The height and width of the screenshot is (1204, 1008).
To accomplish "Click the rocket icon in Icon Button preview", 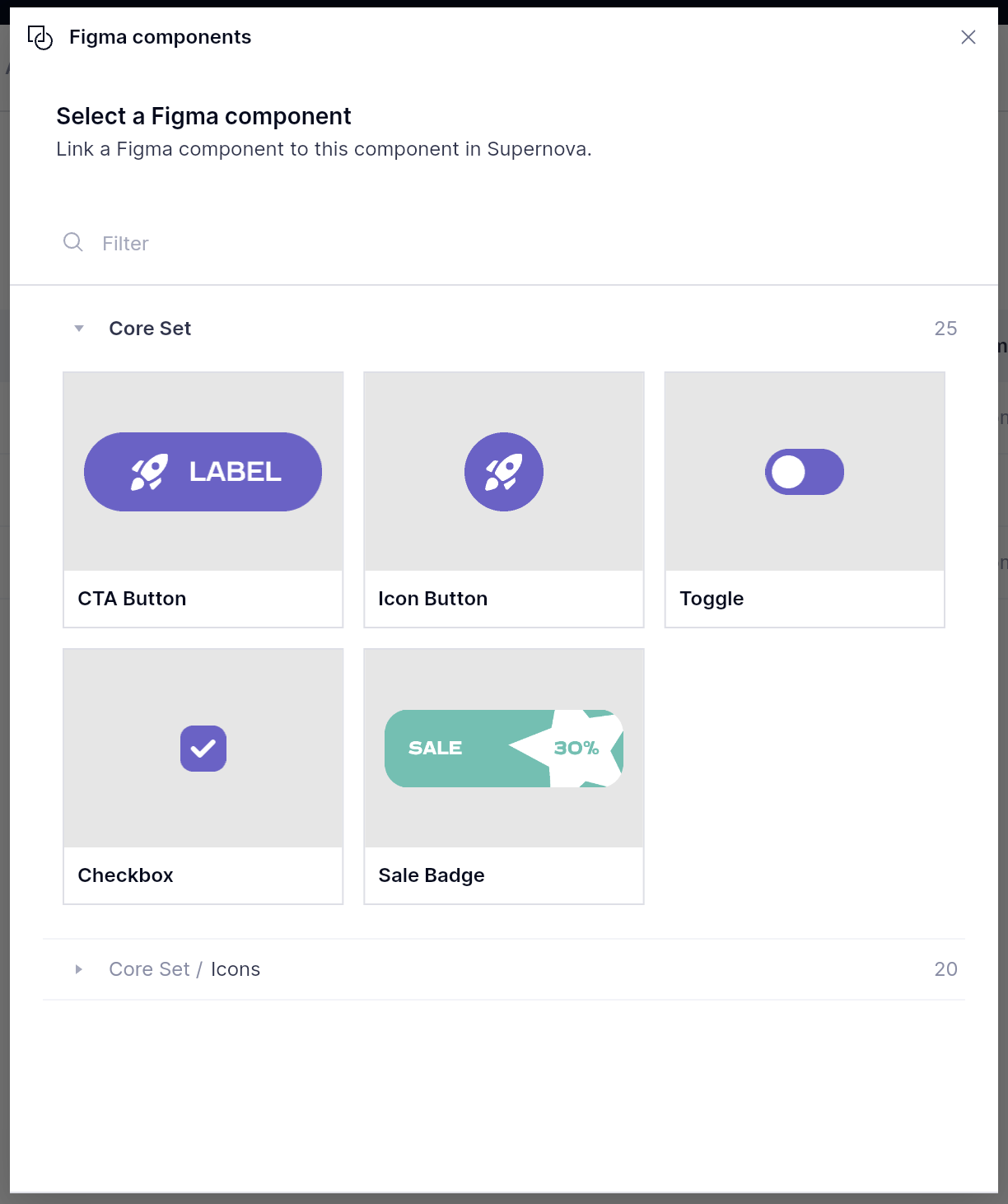I will pyautogui.click(x=504, y=472).
